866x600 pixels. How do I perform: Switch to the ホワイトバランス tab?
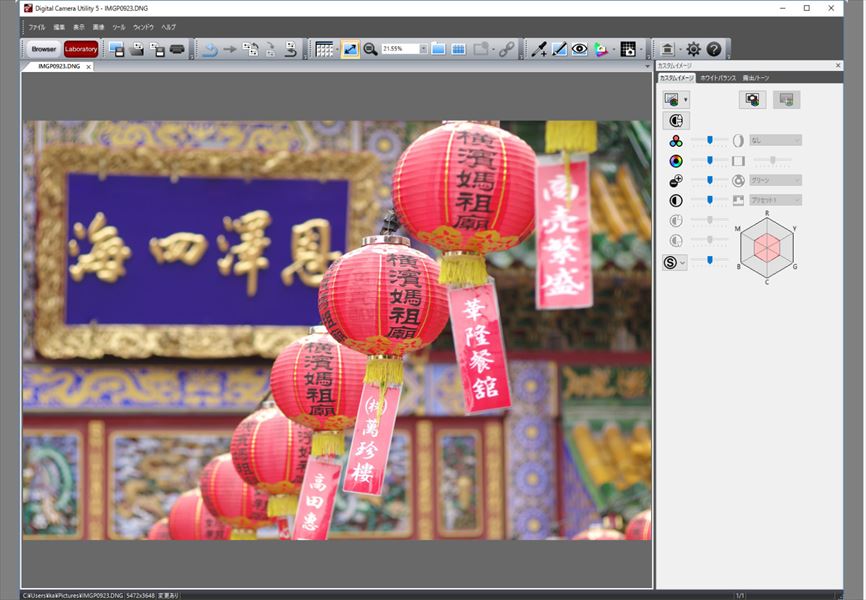(718, 78)
